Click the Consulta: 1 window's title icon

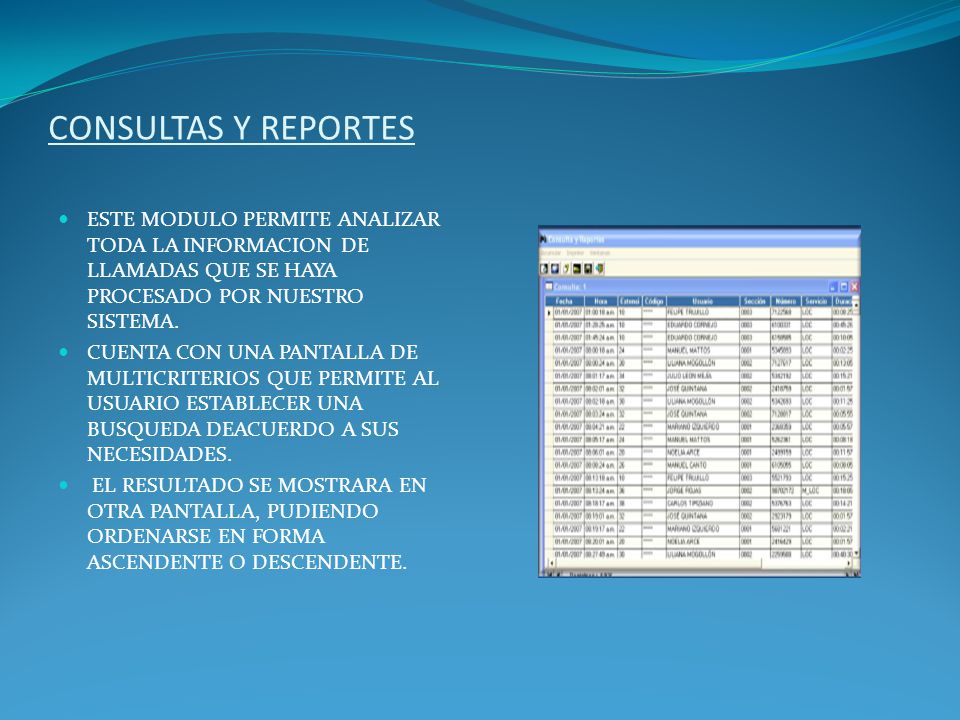[x=549, y=287]
